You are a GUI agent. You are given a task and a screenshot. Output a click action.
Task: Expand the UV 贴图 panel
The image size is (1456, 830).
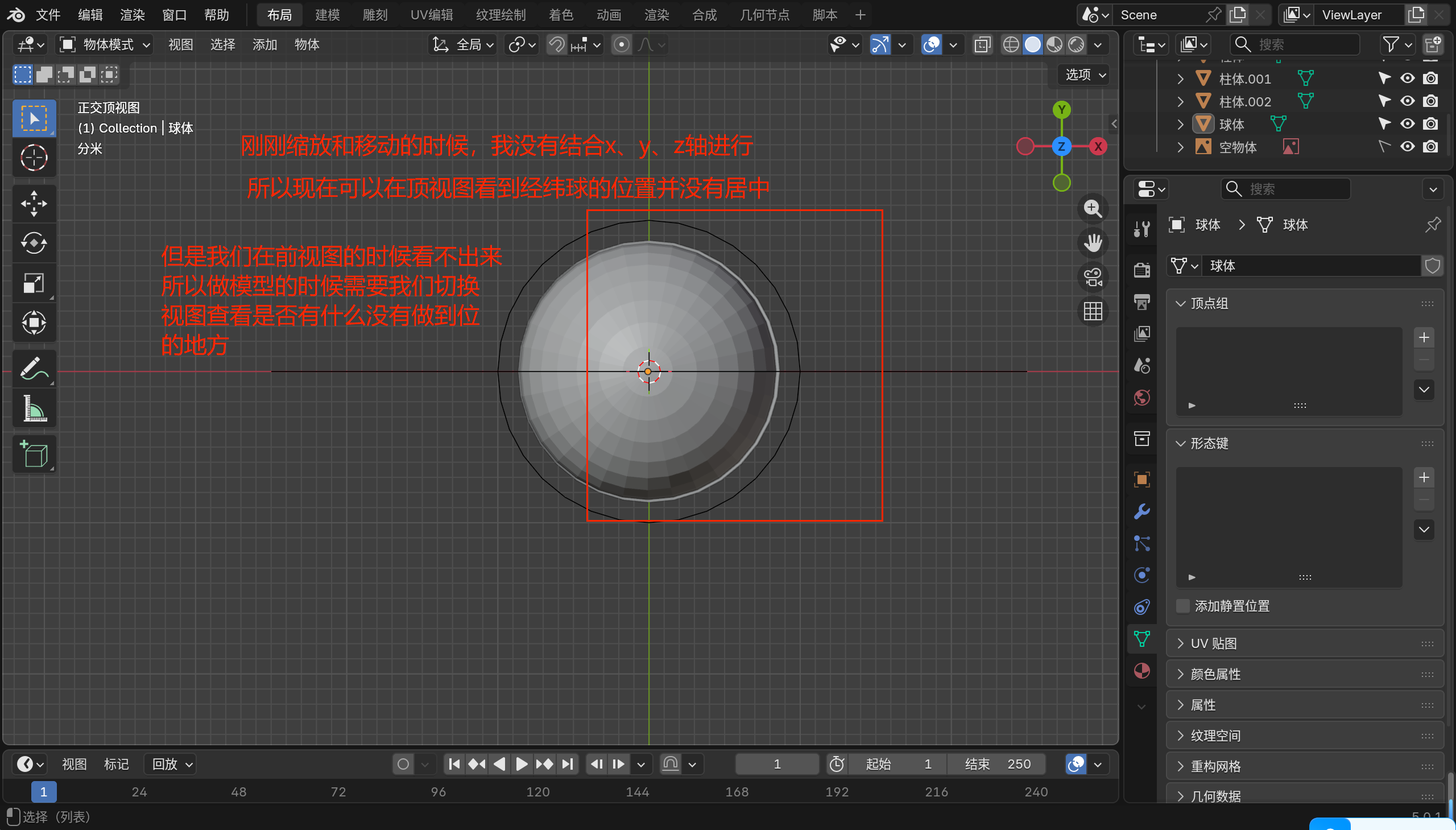coord(1214,643)
